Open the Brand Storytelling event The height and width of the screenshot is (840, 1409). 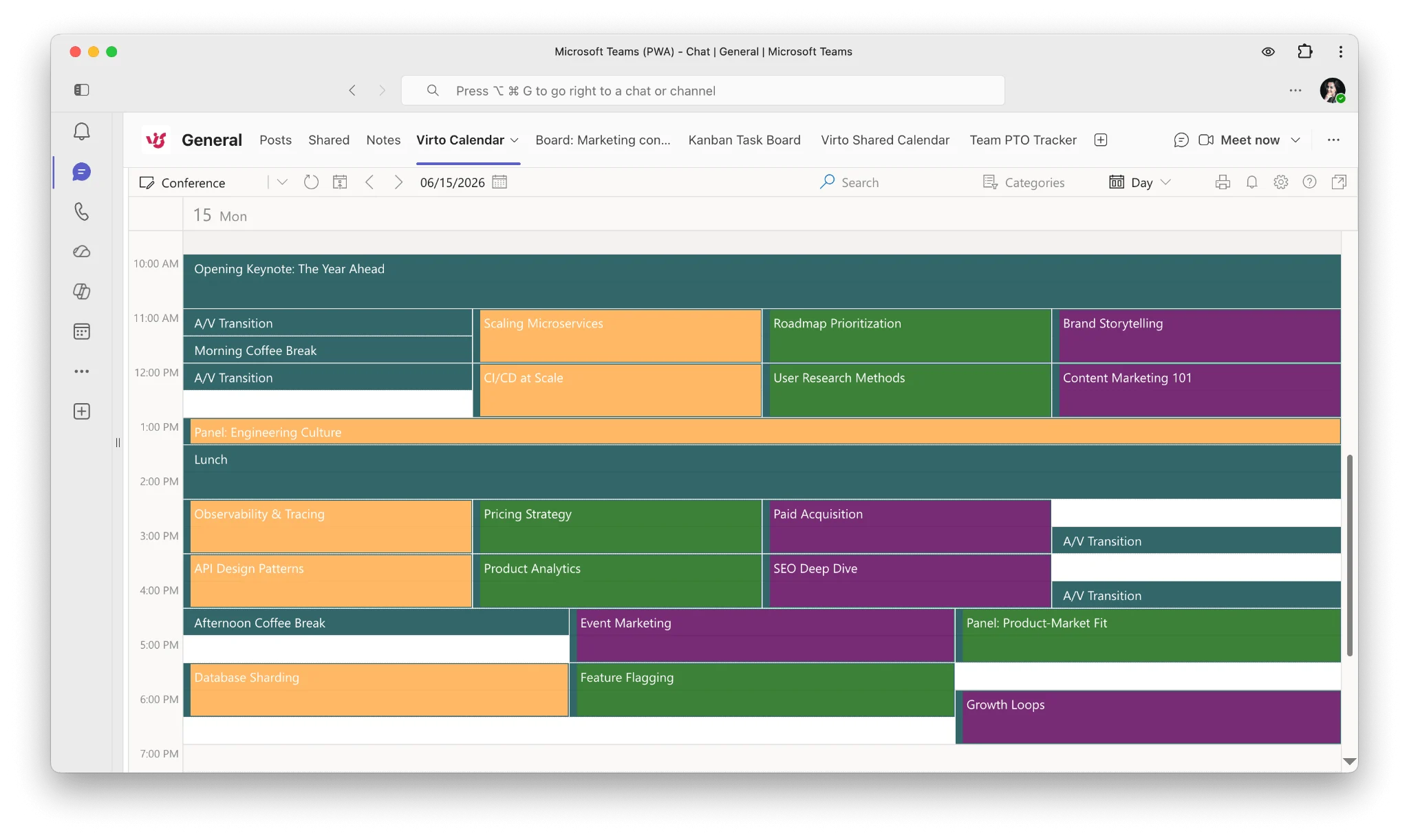pyautogui.click(x=1196, y=336)
